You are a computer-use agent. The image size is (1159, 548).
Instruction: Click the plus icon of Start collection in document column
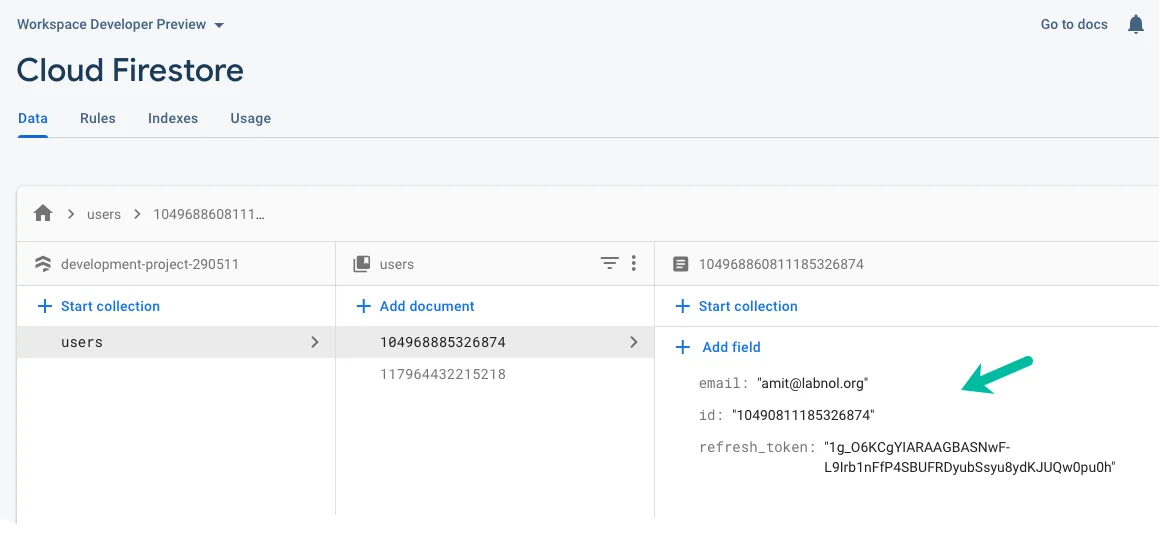(683, 306)
